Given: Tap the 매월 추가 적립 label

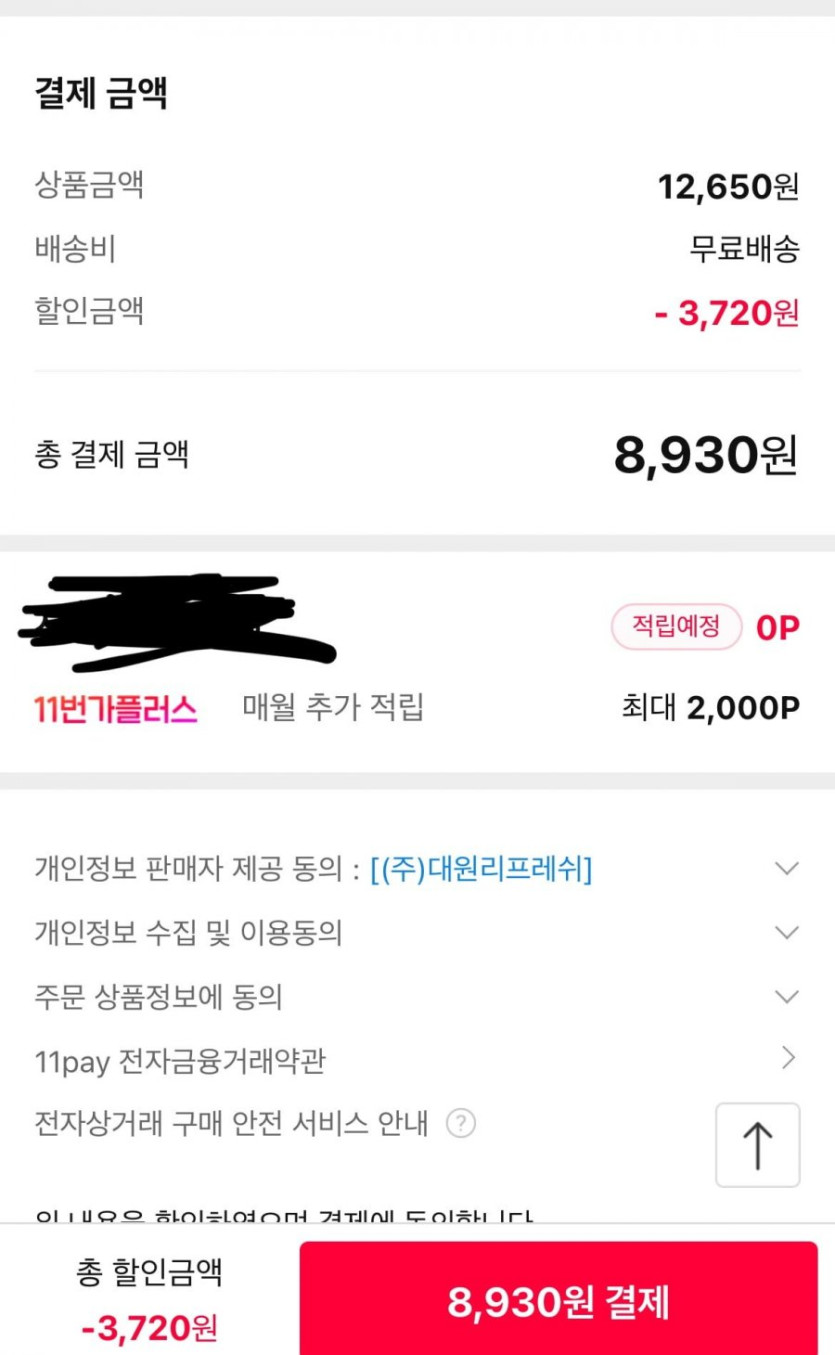Looking at the screenshot, I should (x=333, y=708).
